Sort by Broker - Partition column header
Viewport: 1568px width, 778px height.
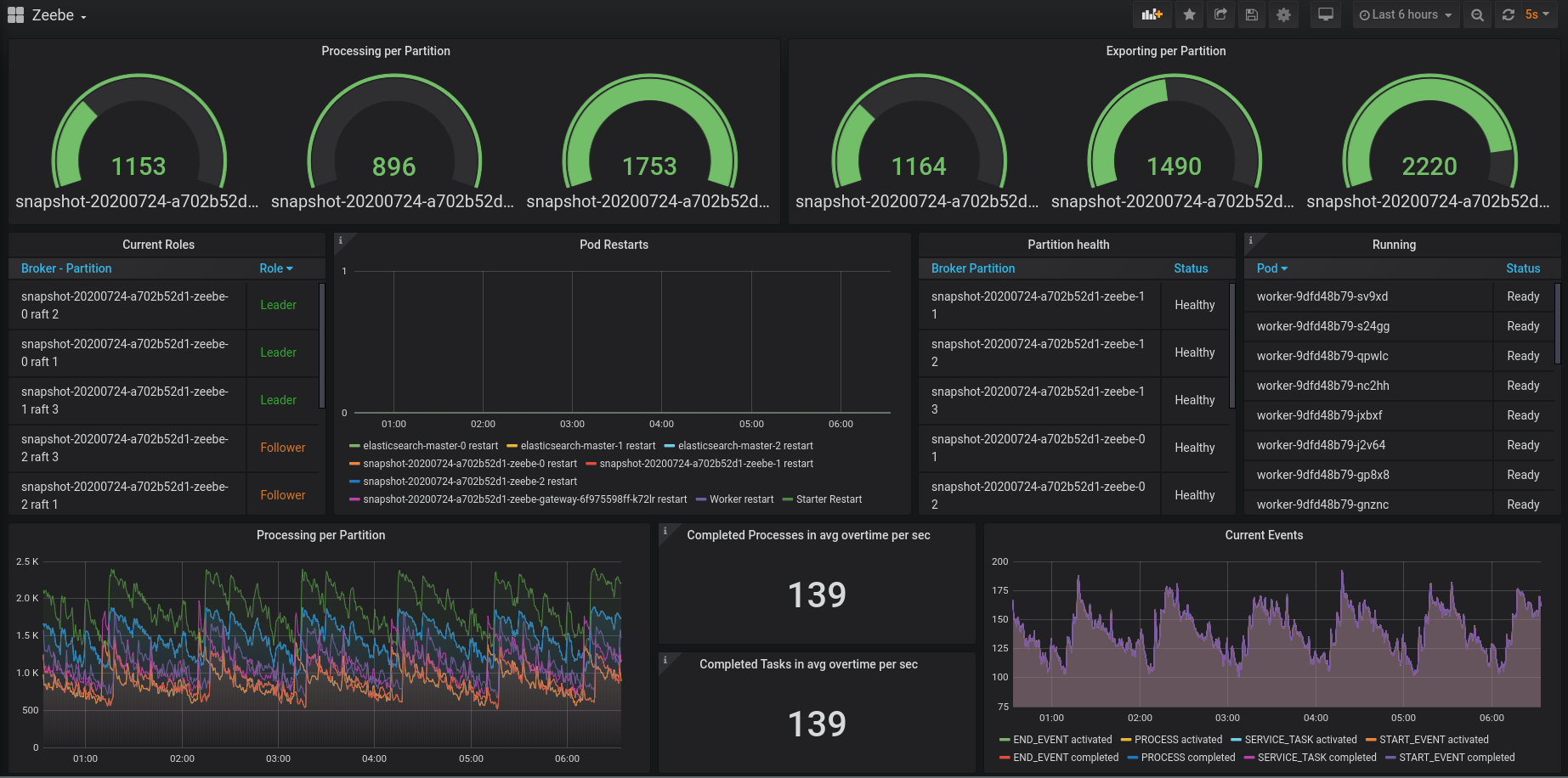[x=66, y=268]
